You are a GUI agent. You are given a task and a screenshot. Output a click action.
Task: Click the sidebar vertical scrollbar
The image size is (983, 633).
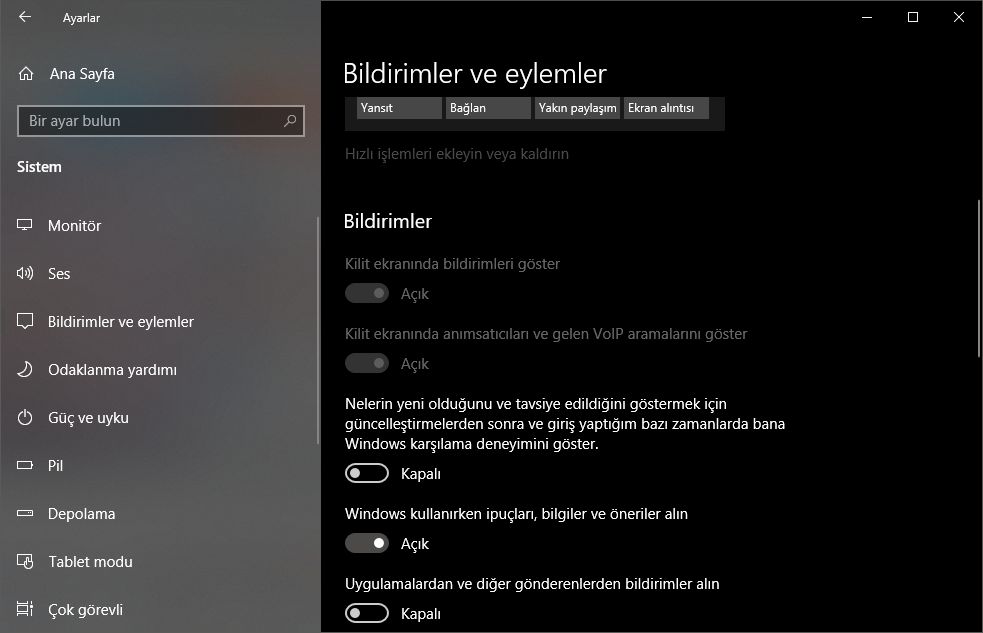tap(318, 331)
